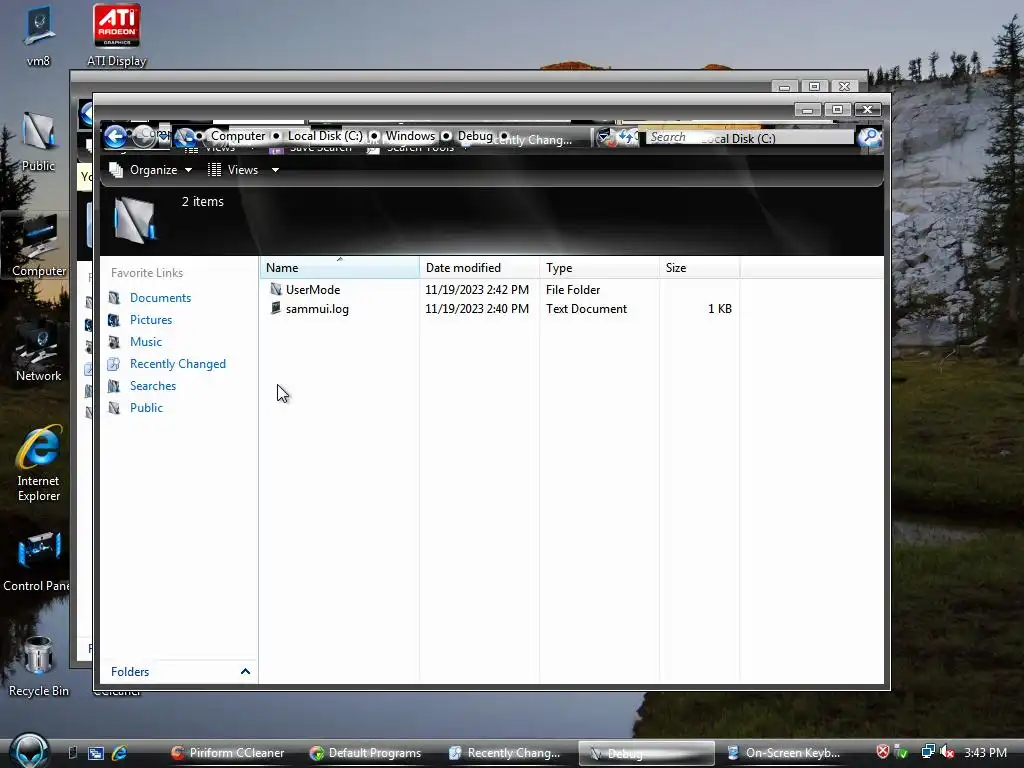Navigate to Windows breadcrumb segment
The image size is (1024, 768).
click(410, 136)
